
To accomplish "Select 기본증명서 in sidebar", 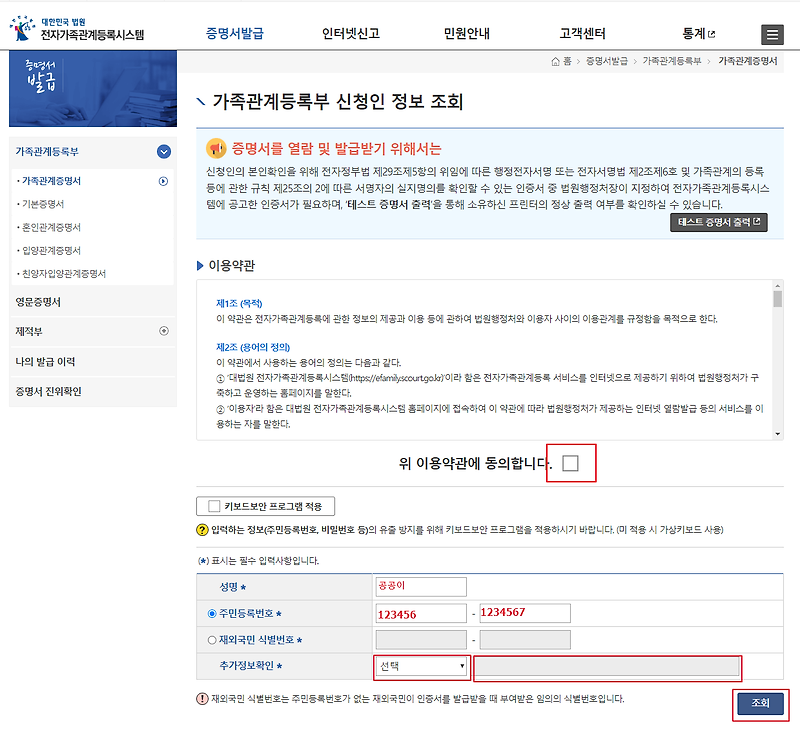I will (43, 204).
